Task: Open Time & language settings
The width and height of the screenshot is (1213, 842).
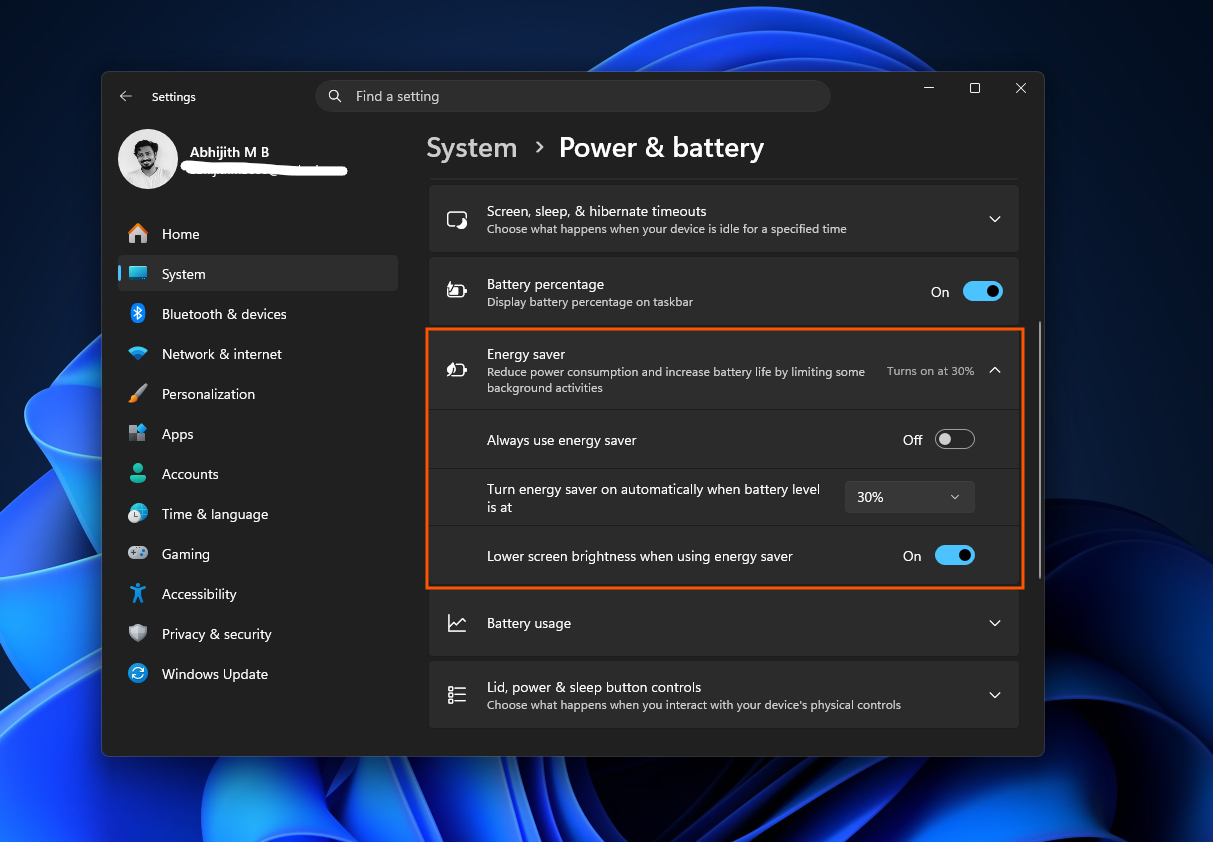Action: tap(258, 514)
